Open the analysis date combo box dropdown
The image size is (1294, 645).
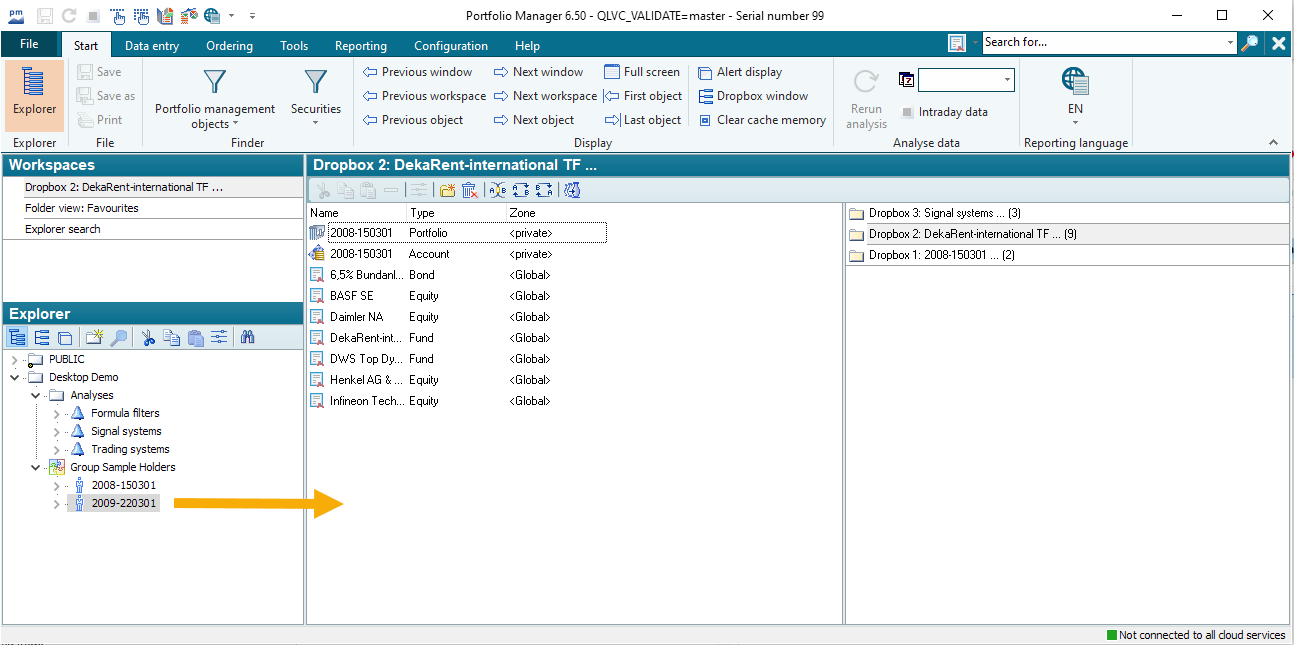tap(1007, 80)
